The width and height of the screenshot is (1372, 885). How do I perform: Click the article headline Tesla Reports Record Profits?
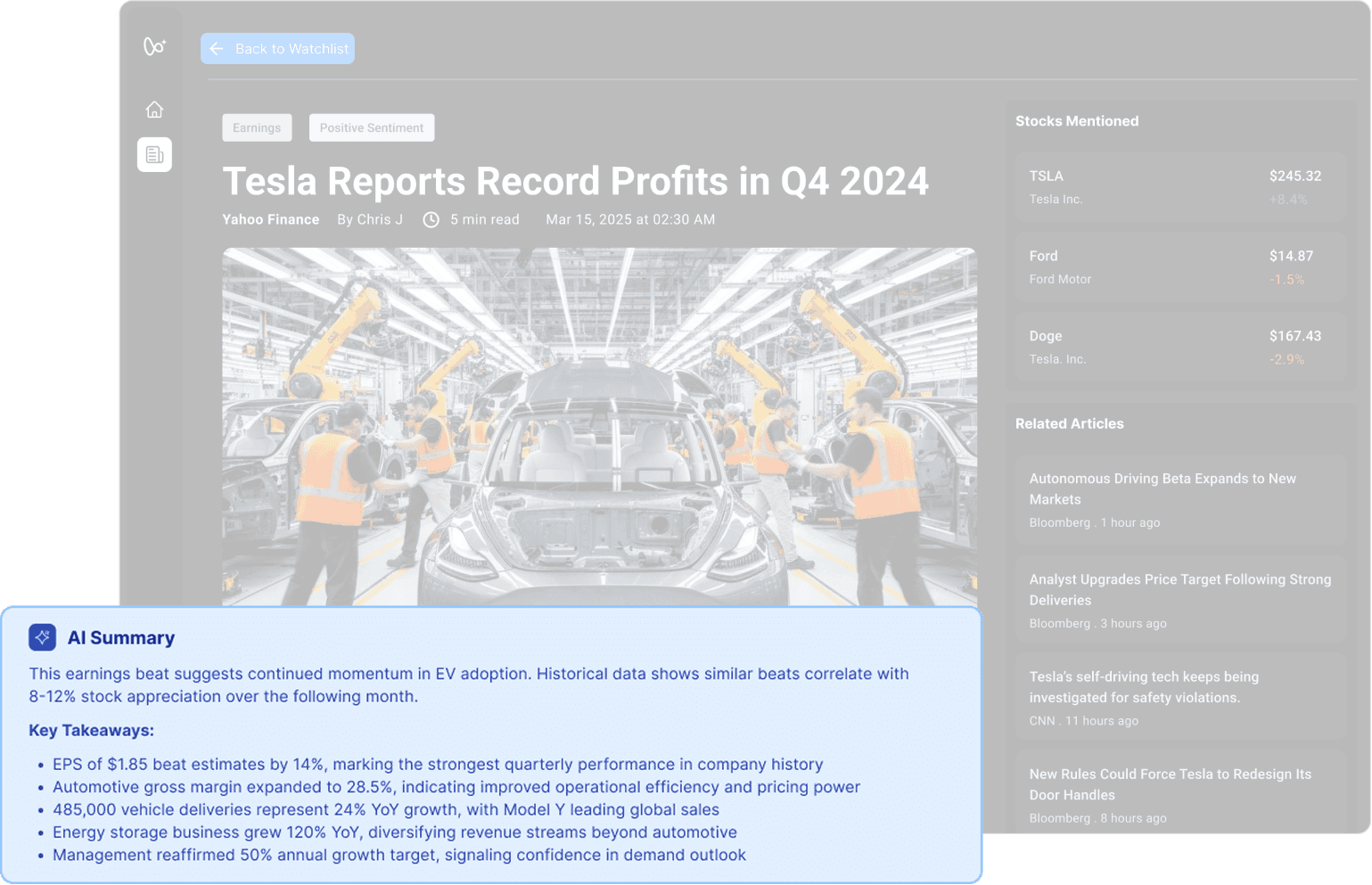575,181
